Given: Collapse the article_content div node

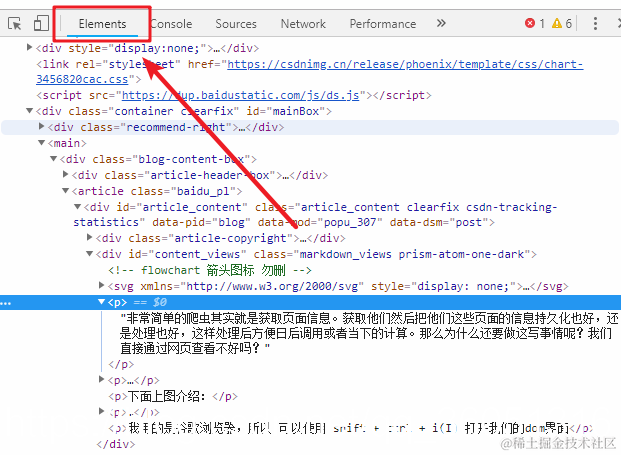Looking at the screenshot, I should [78, 206].
